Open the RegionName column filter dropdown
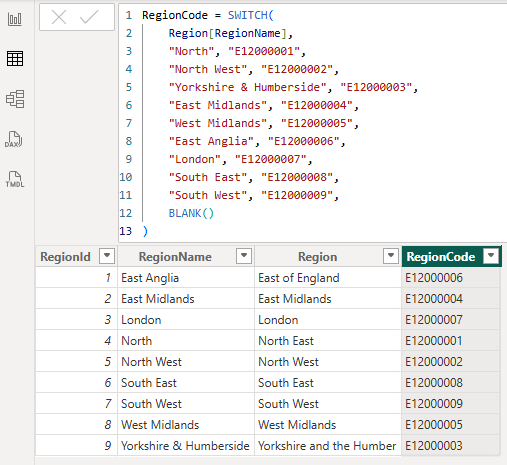The height and width of the screenshot is (465, 507). [244, 256]
